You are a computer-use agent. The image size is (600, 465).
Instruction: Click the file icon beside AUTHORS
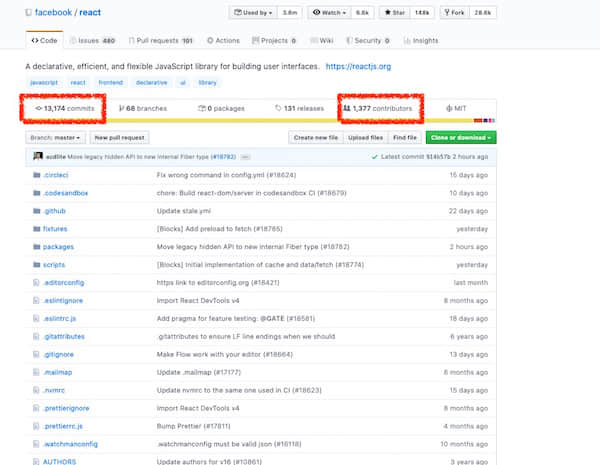pos(36,463)
